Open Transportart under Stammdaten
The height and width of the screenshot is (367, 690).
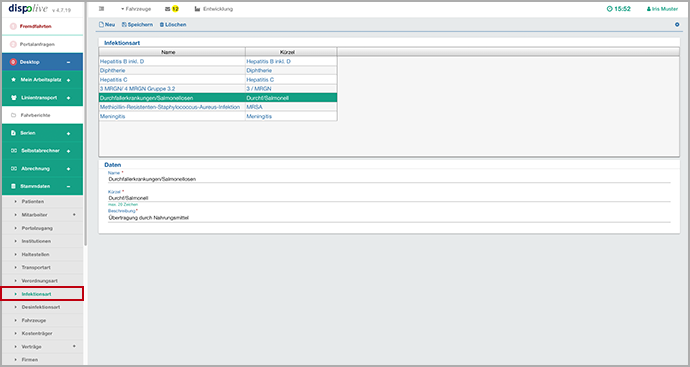point(42,268)
